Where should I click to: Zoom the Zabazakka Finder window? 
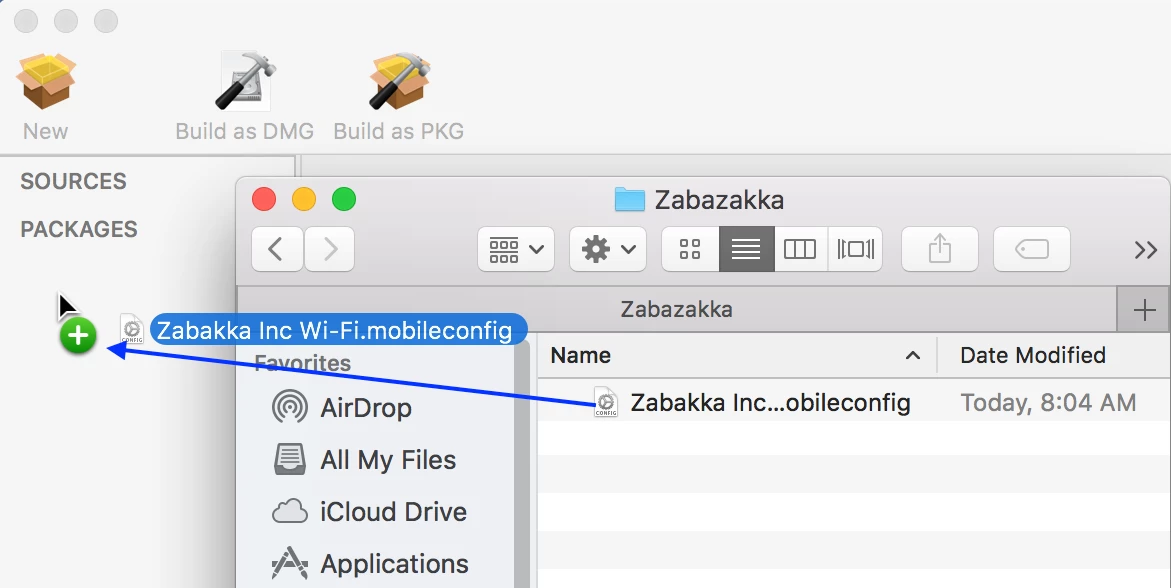click(x=344, y=199)
